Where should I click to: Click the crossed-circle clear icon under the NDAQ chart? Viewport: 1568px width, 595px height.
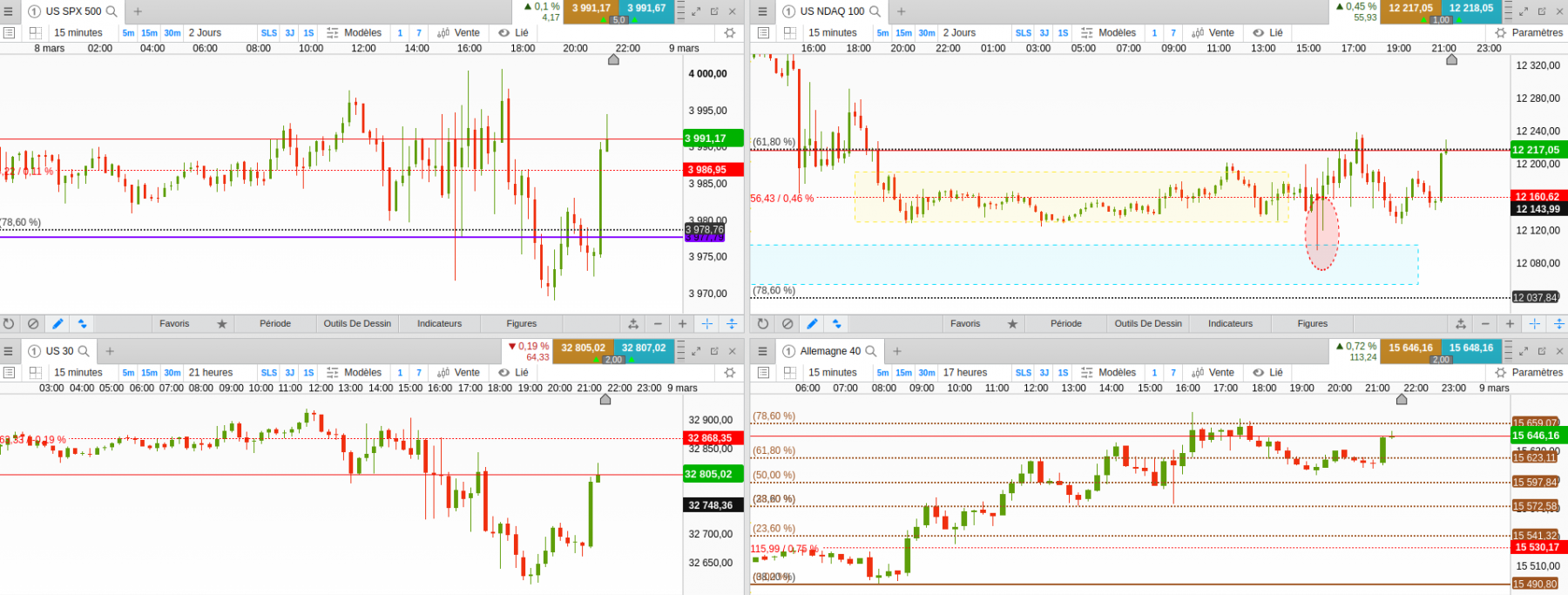[x=787, y=323]
